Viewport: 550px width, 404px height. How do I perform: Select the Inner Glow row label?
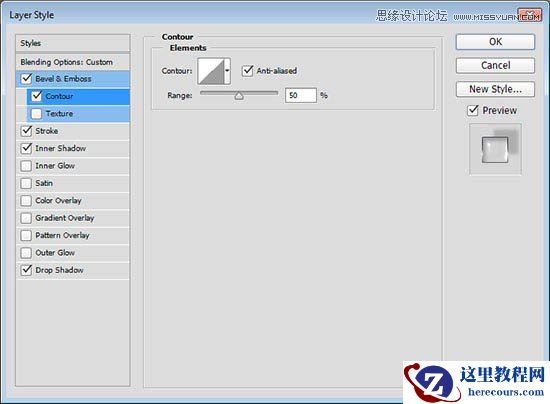click(x=55, y=166)
